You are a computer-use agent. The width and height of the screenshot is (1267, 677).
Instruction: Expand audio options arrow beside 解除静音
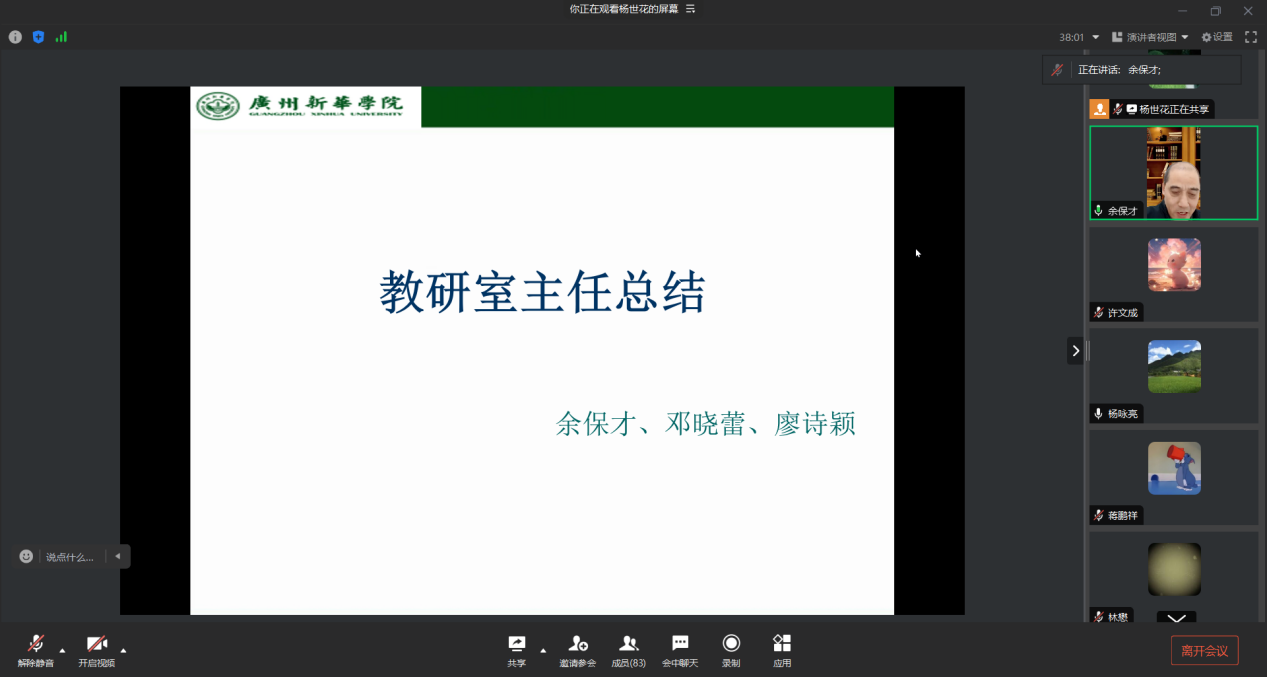coord(62,650)
